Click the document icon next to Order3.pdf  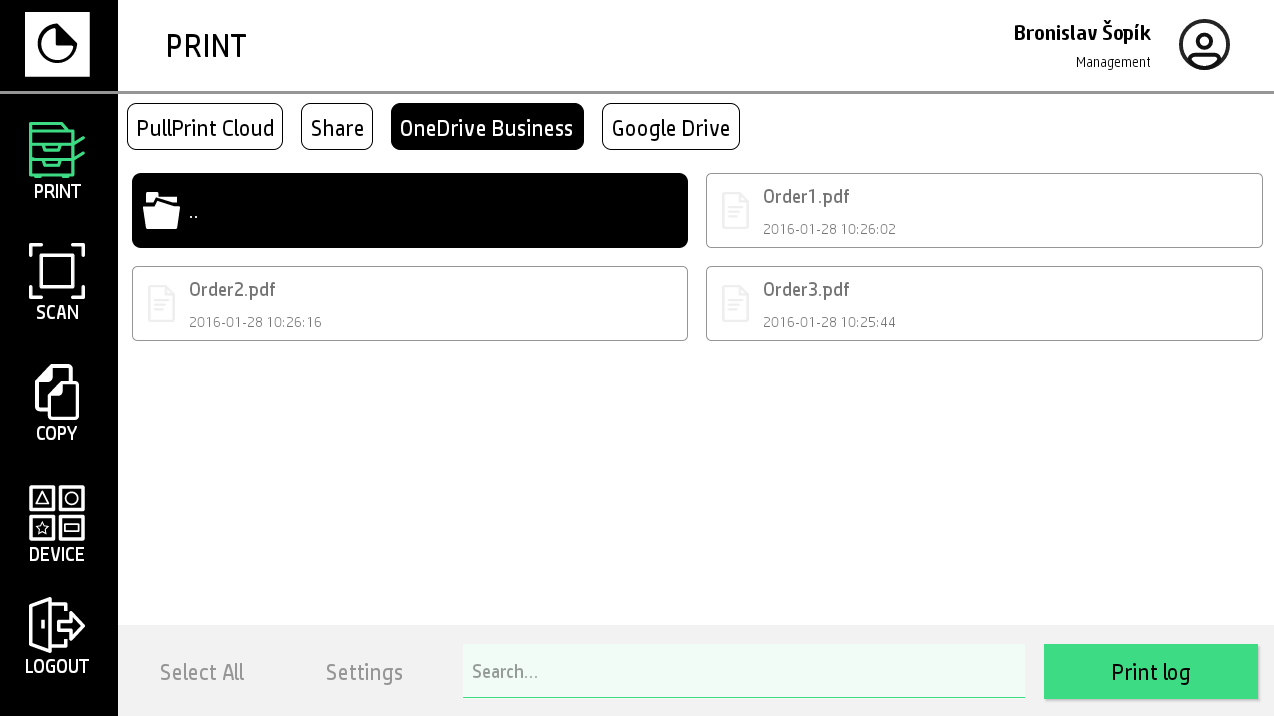[736, 303]
